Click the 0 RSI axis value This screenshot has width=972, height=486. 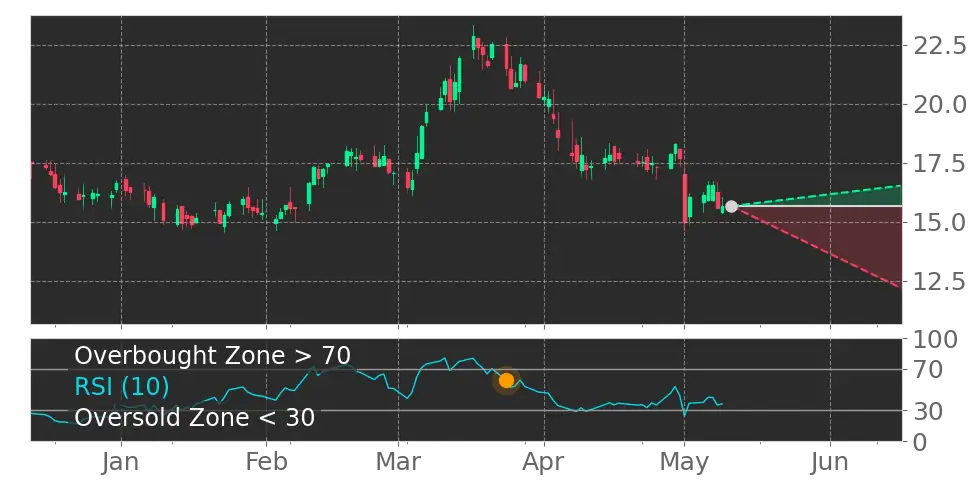(921, 442)
